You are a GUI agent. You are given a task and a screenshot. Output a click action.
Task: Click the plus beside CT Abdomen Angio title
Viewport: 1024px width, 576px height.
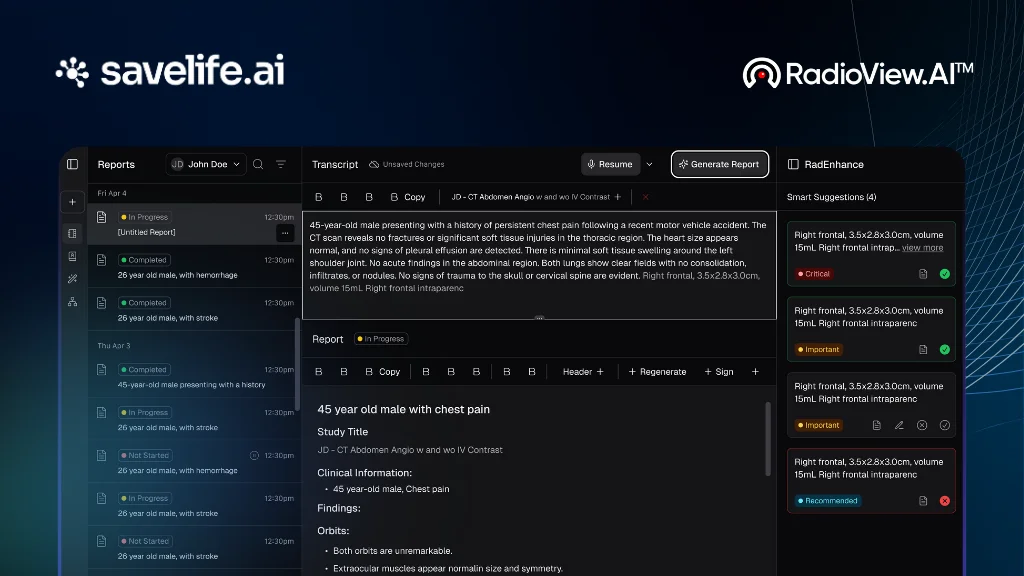(x=618, y=197)
